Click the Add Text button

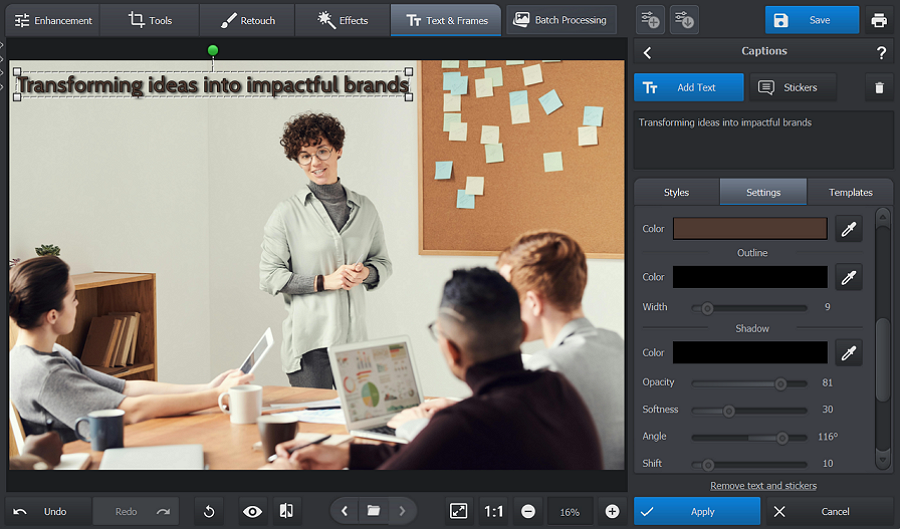tap(689, 87)
